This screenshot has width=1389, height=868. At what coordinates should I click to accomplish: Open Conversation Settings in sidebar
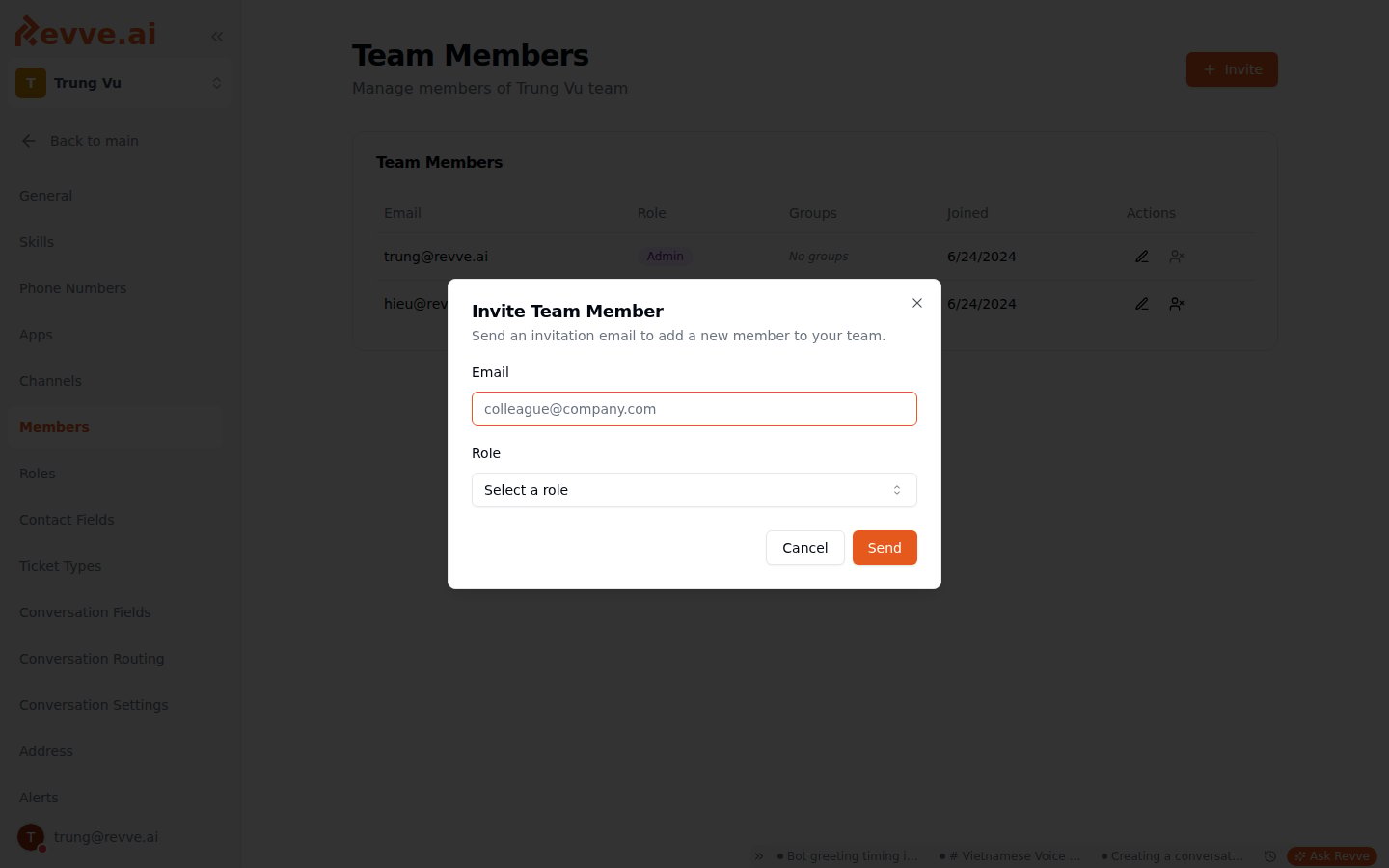[x=115, y=705]
